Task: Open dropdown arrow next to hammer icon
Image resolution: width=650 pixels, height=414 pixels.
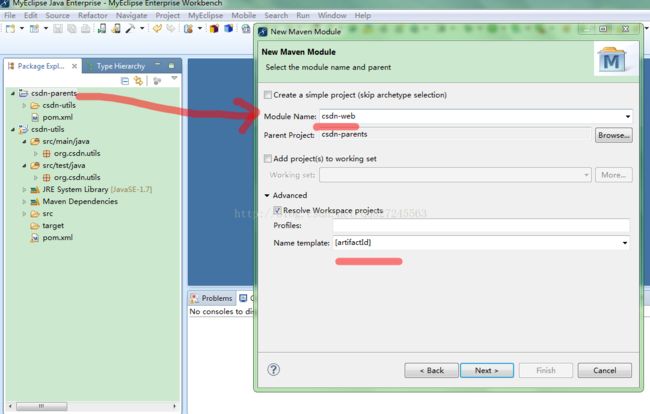Action: pos(142,29)
